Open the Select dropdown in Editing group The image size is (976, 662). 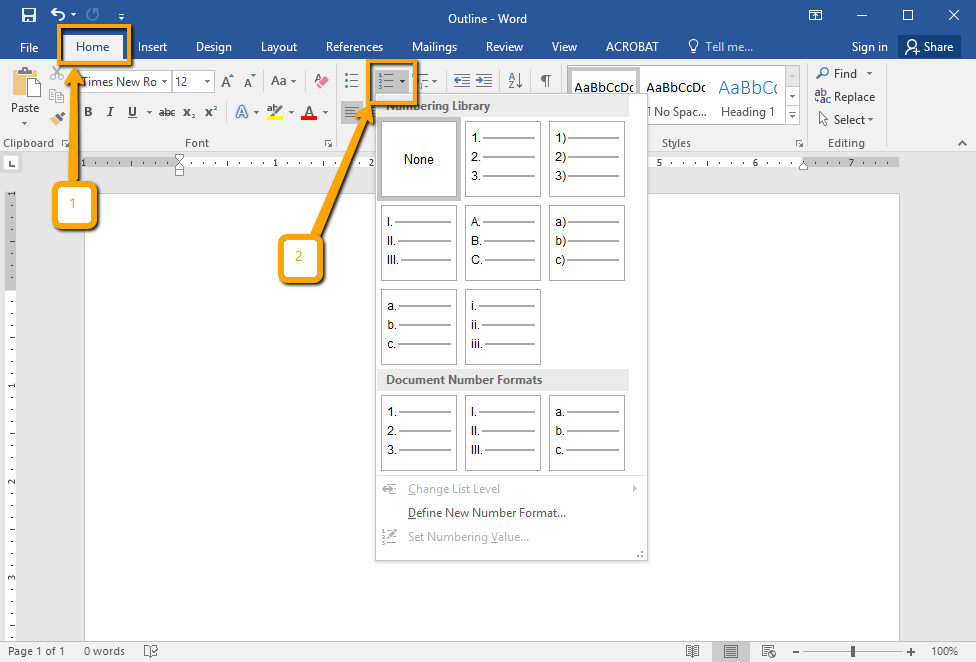(847, 119)
